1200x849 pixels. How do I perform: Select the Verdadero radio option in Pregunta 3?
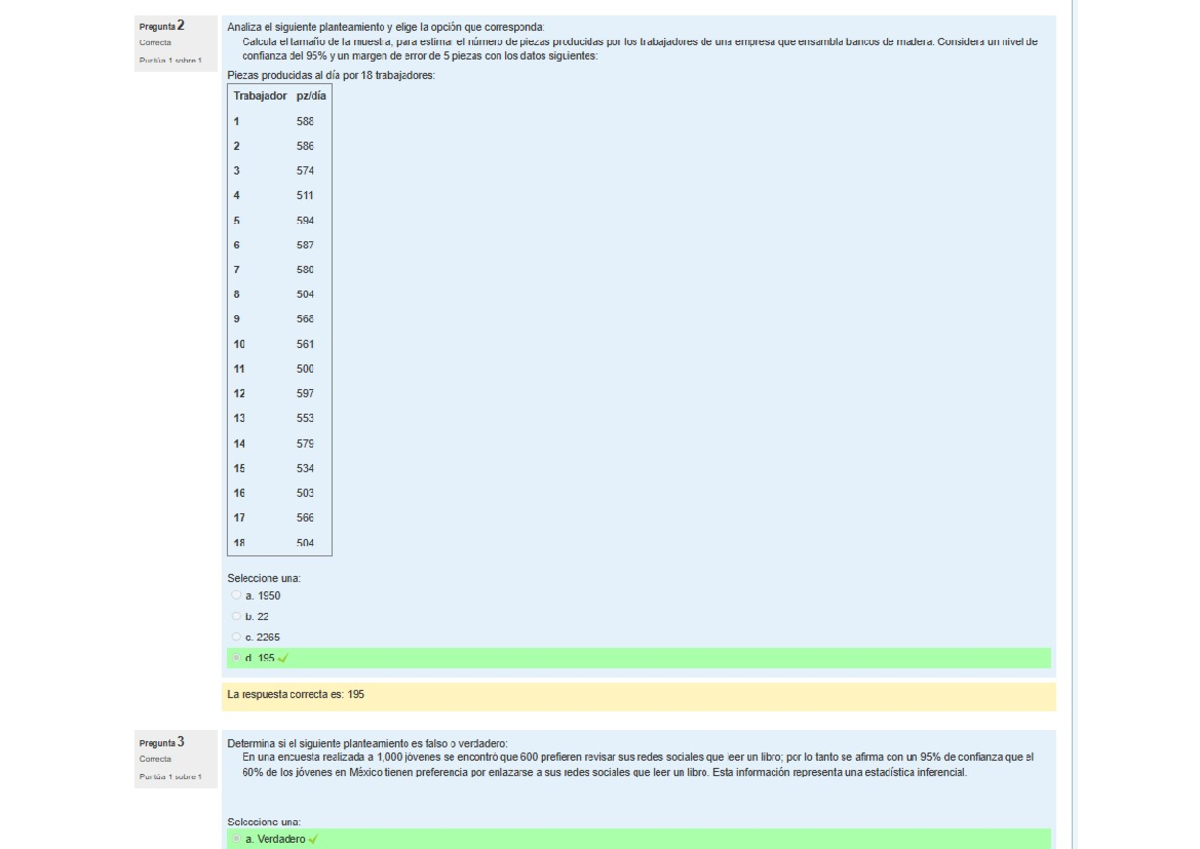pos(236,839)
